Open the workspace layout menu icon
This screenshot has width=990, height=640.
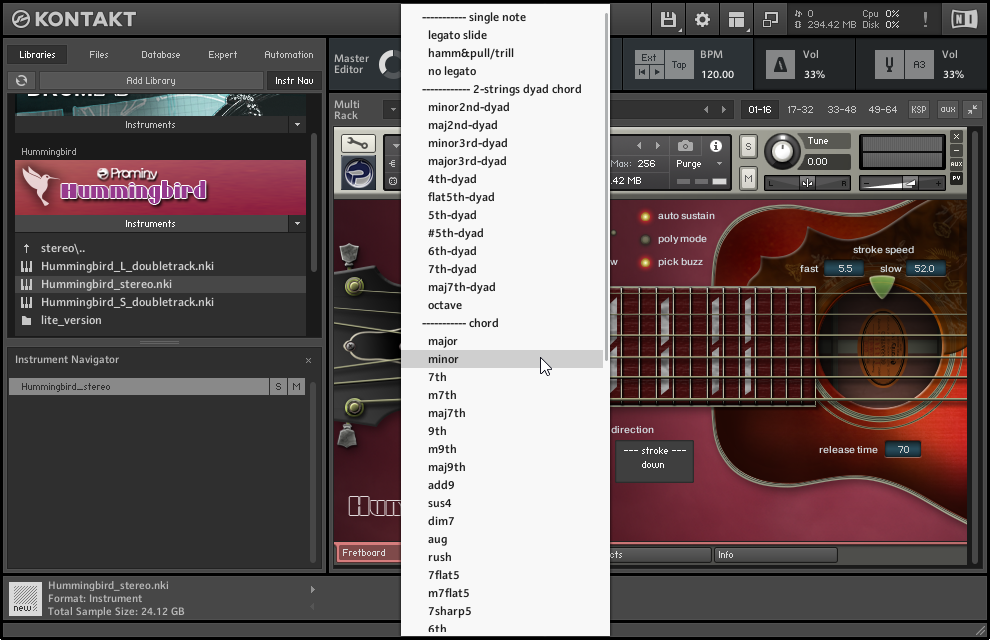coord(736,20)
